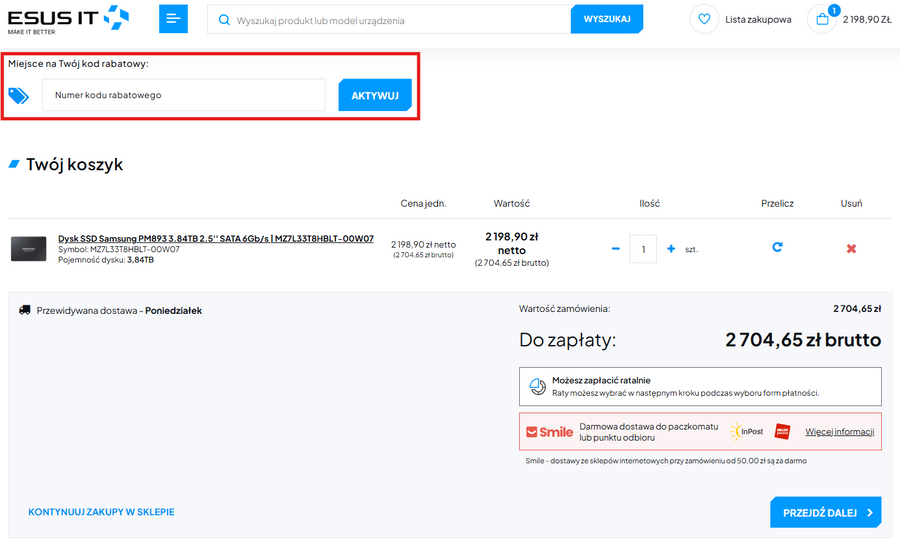Viewport: 900px width, 540px height.
Task: Focus the discount code number field
Action: coord(184,95)
